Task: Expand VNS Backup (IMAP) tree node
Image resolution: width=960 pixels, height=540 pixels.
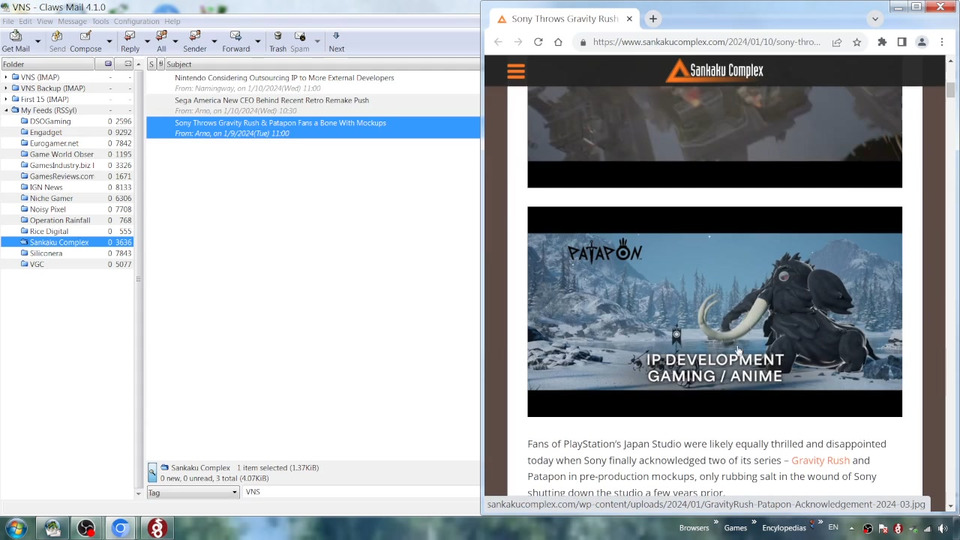Action: [6, 88]
